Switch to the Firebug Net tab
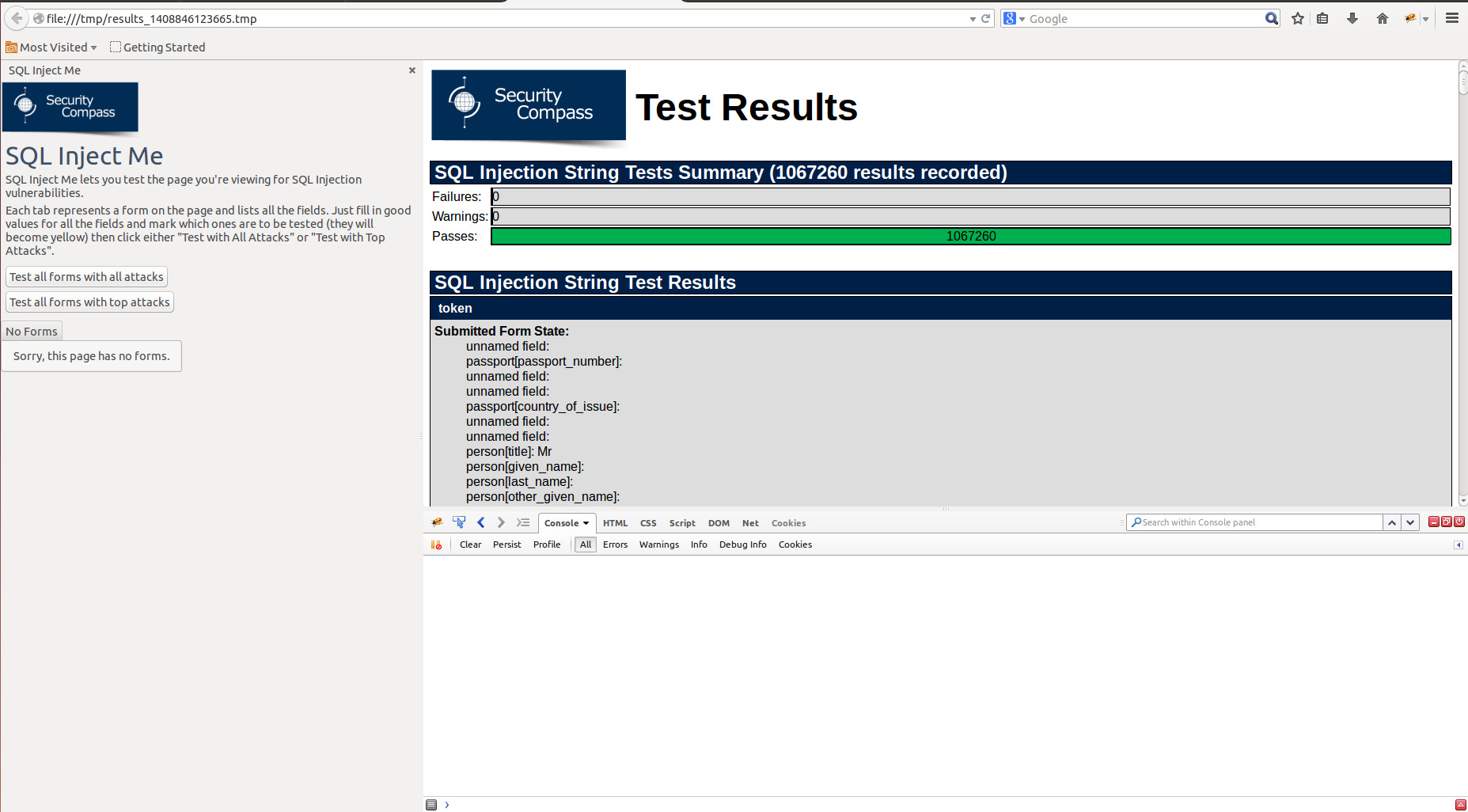 point(750,523)
